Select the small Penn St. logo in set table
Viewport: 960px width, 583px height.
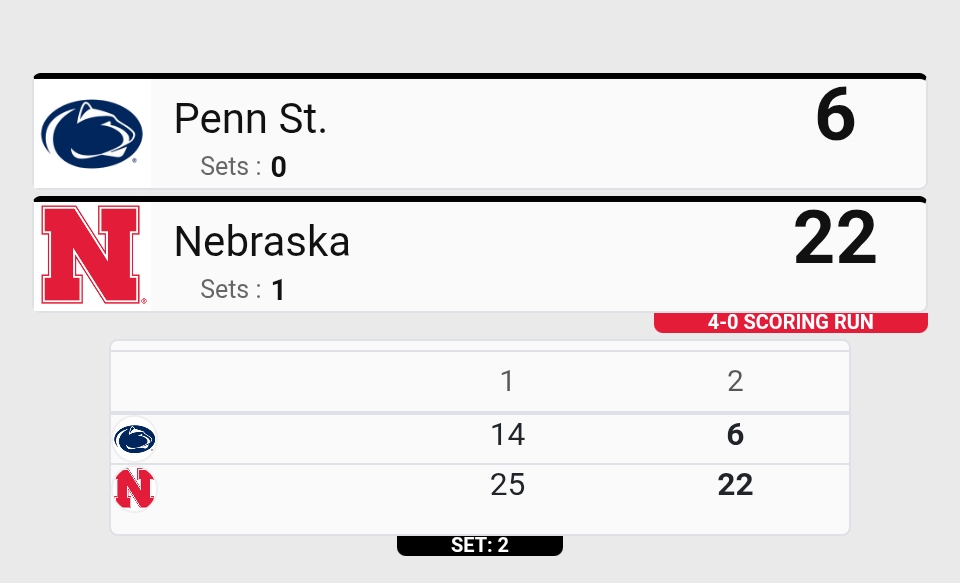click(x=135, y=439)
